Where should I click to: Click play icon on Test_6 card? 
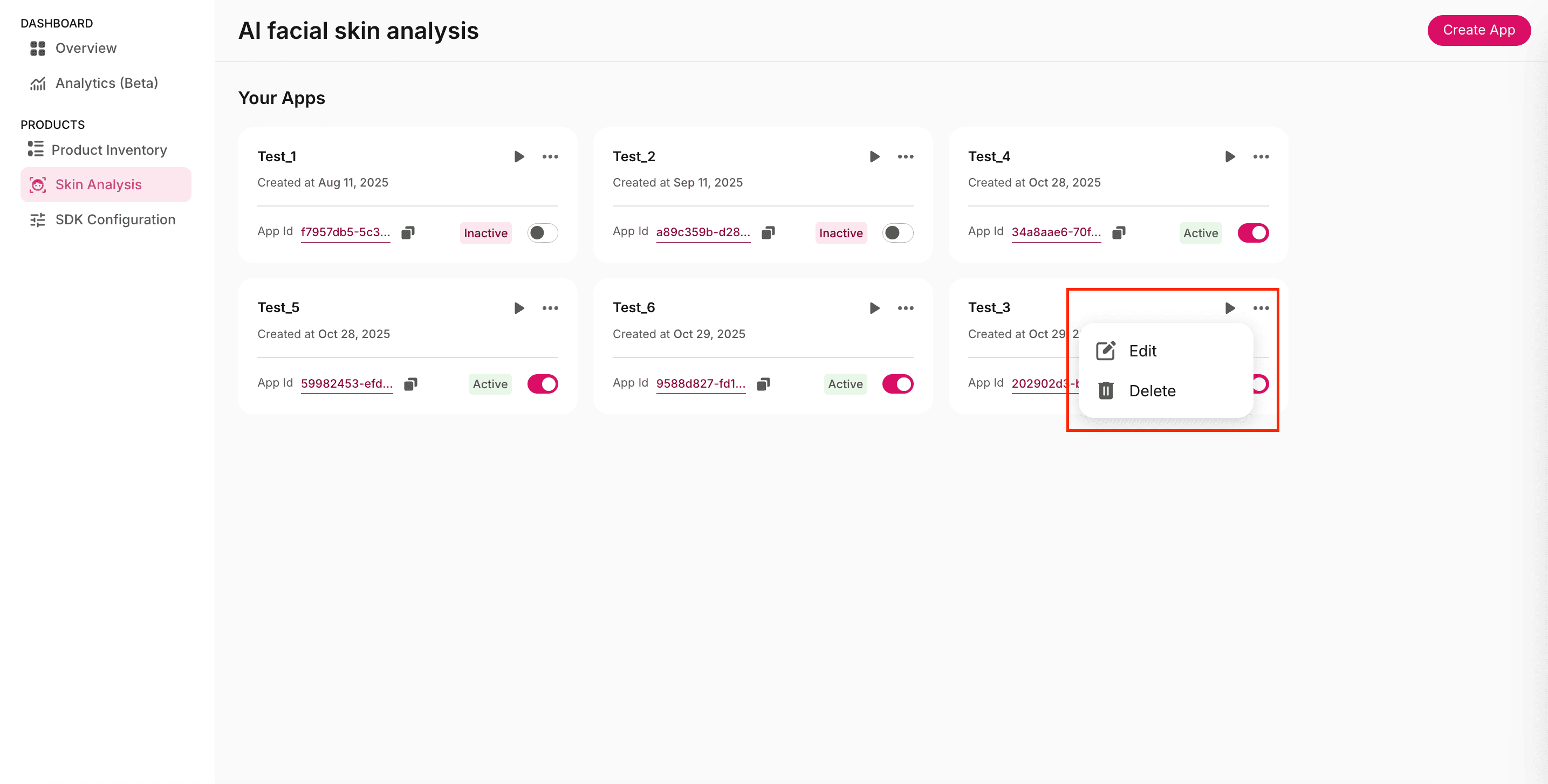[874, 308]
